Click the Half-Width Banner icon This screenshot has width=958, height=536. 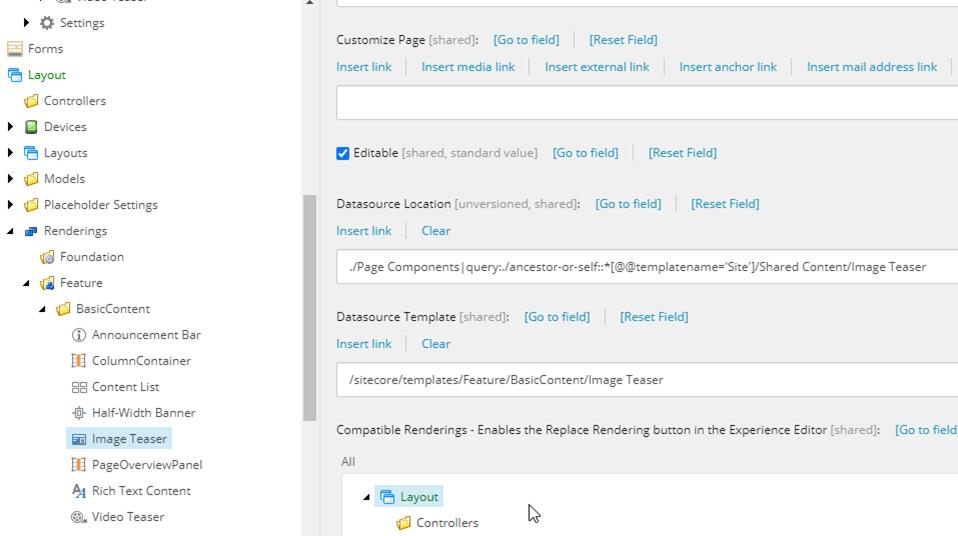tap(79, 413)
